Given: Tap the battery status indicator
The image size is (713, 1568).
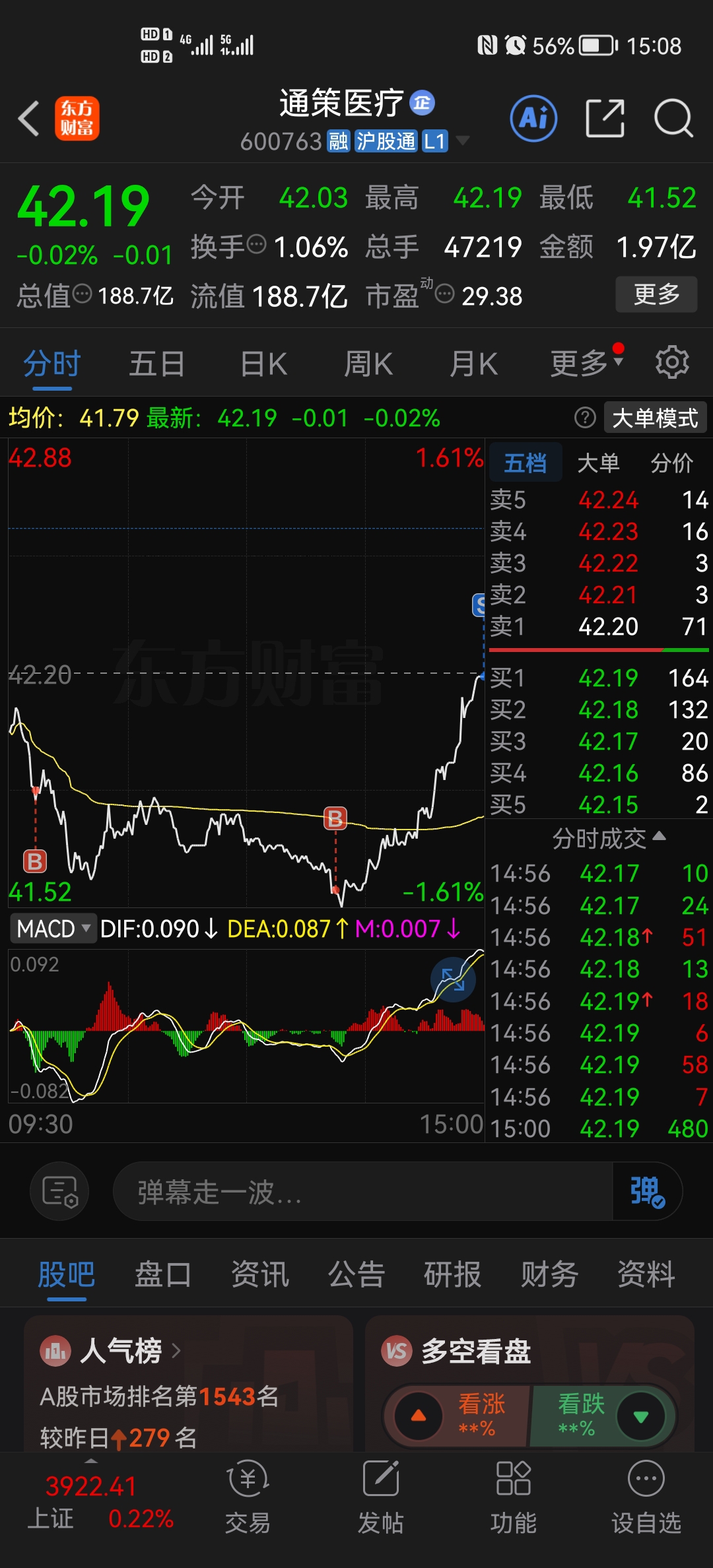Looking at the screenshot, I should [598, 46].
